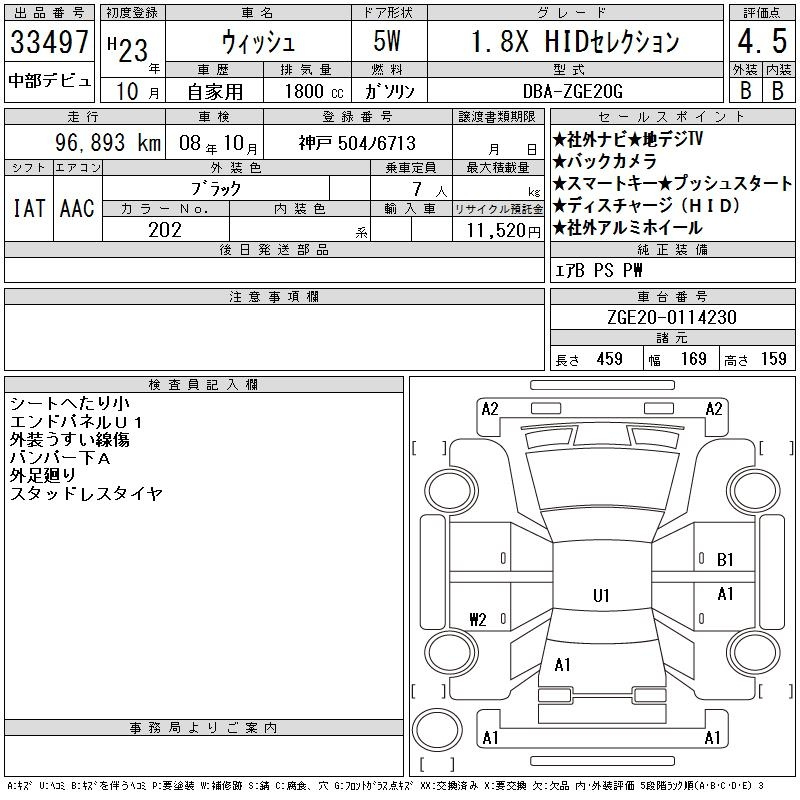The image size is (800, 800).
Task: Click the 注意事項欄 section header
Action: (274, 296)
